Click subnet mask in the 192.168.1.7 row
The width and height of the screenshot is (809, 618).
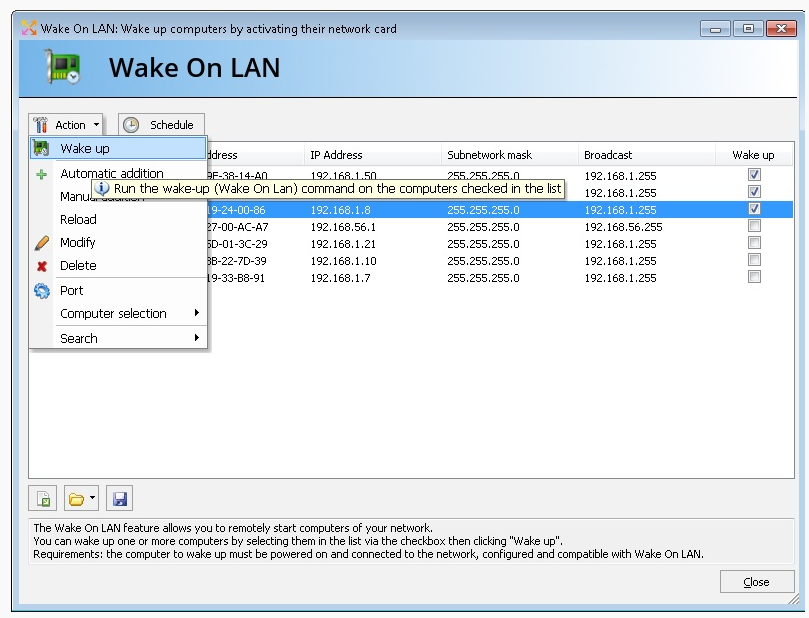point(483,278)
